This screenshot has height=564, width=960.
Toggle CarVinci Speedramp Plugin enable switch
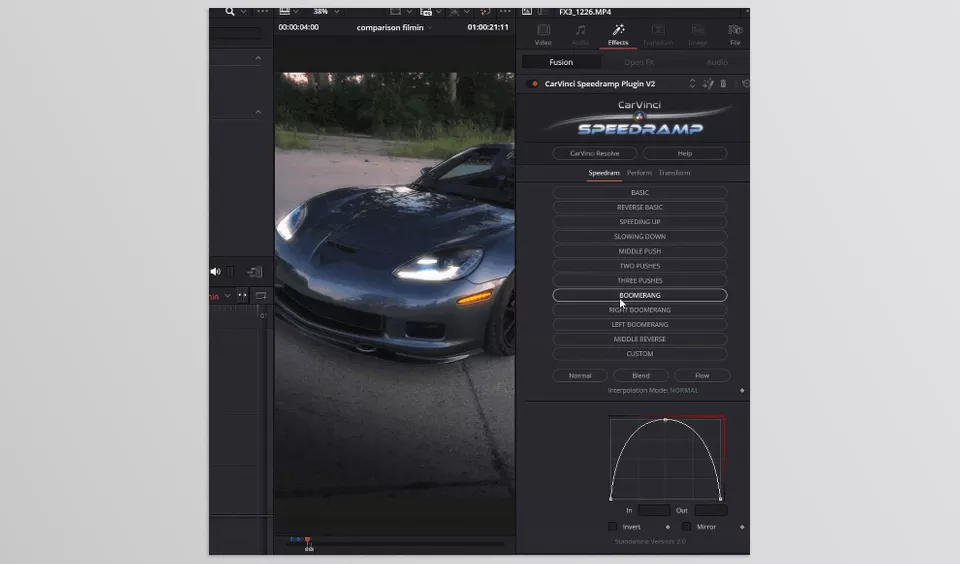(533, 84)
